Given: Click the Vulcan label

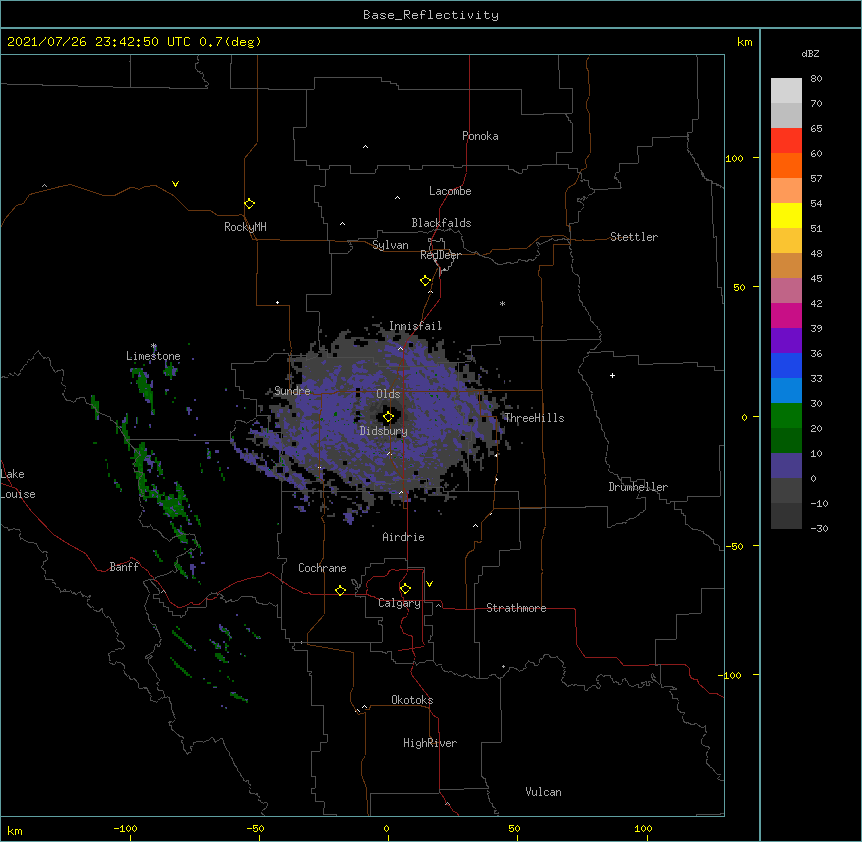Looking at the screenshot, I should tap(543, 792).
